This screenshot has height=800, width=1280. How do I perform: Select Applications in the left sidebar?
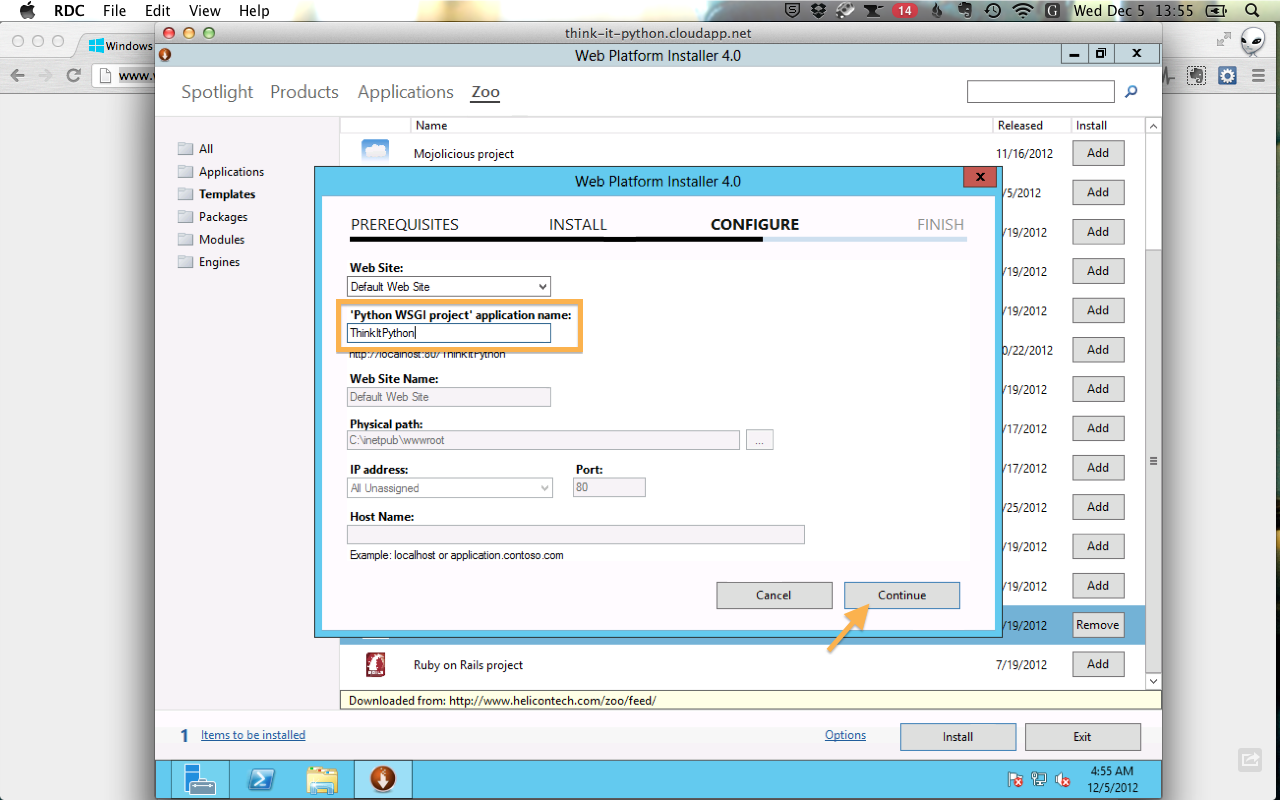pyautogui.click(x=231, y=172)
